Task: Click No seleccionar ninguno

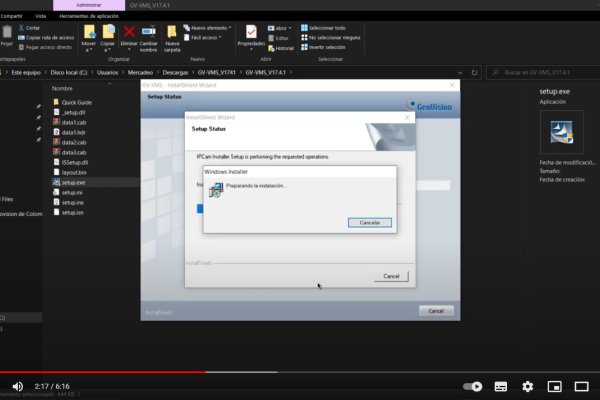Action: point(331,38)
